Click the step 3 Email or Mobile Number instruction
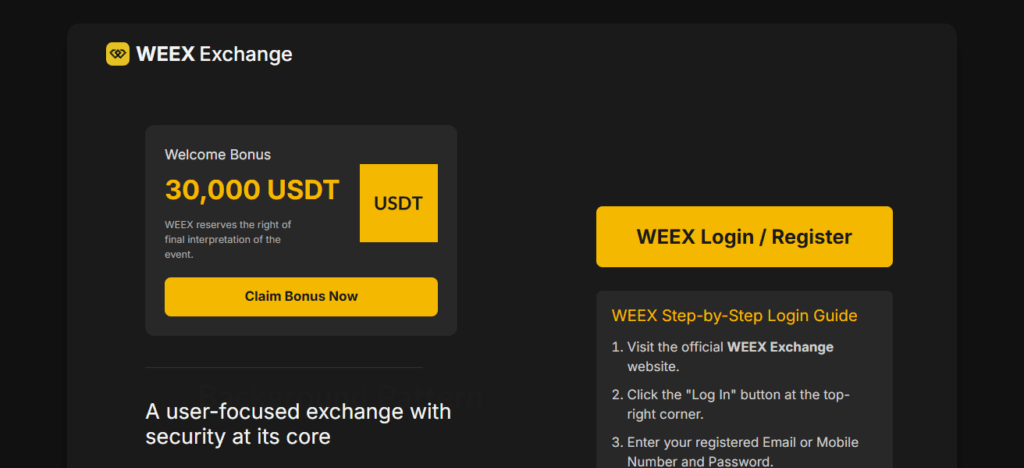This screenshot has height=468, width=1024. tap(742, 442)
